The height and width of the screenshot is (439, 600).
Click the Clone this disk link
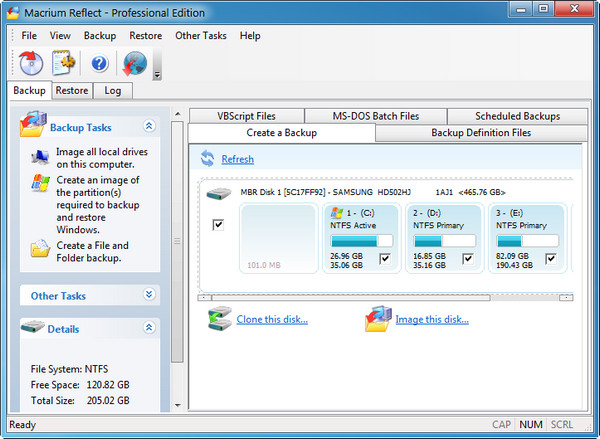coord(272,320)
